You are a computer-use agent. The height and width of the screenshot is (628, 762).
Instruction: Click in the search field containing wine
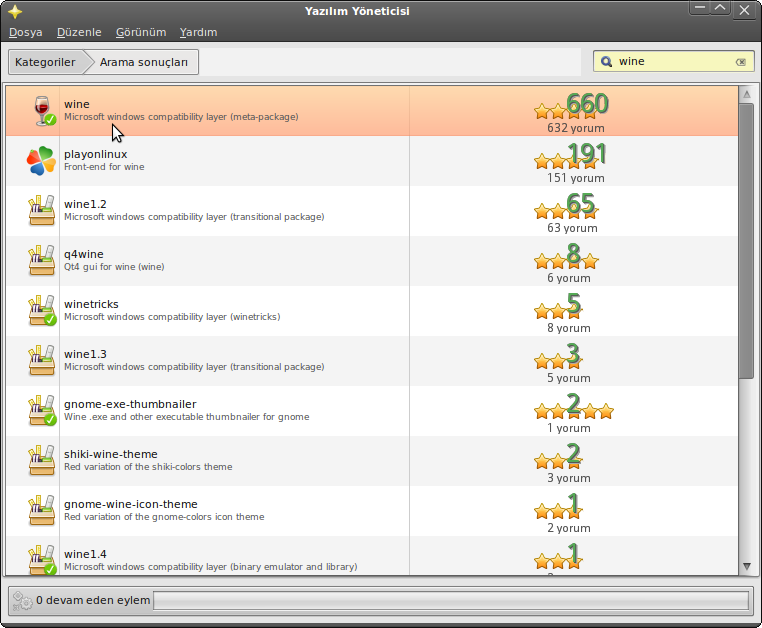[x=673, y=62]
